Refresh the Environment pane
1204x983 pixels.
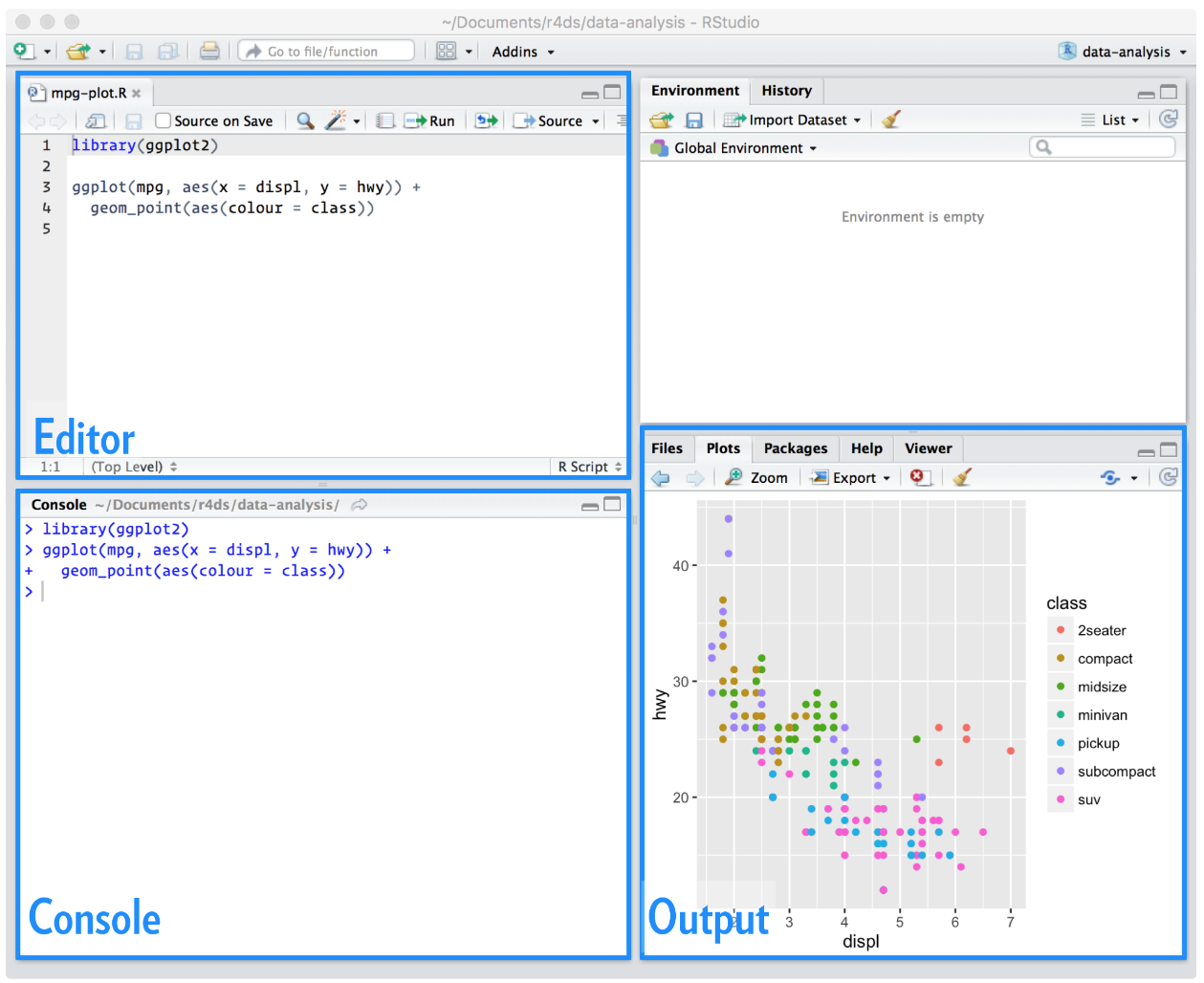tap(1169, 119)
